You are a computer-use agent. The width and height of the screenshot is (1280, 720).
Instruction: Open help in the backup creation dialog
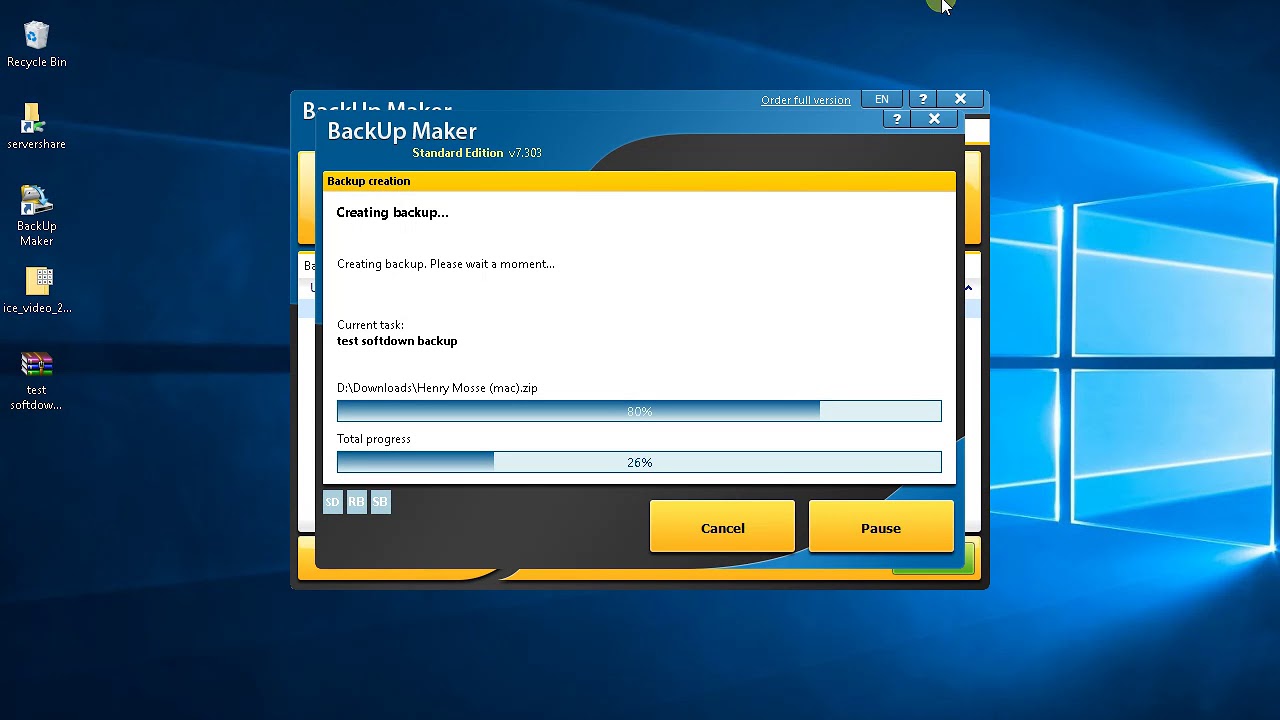[x=897, y=119]
